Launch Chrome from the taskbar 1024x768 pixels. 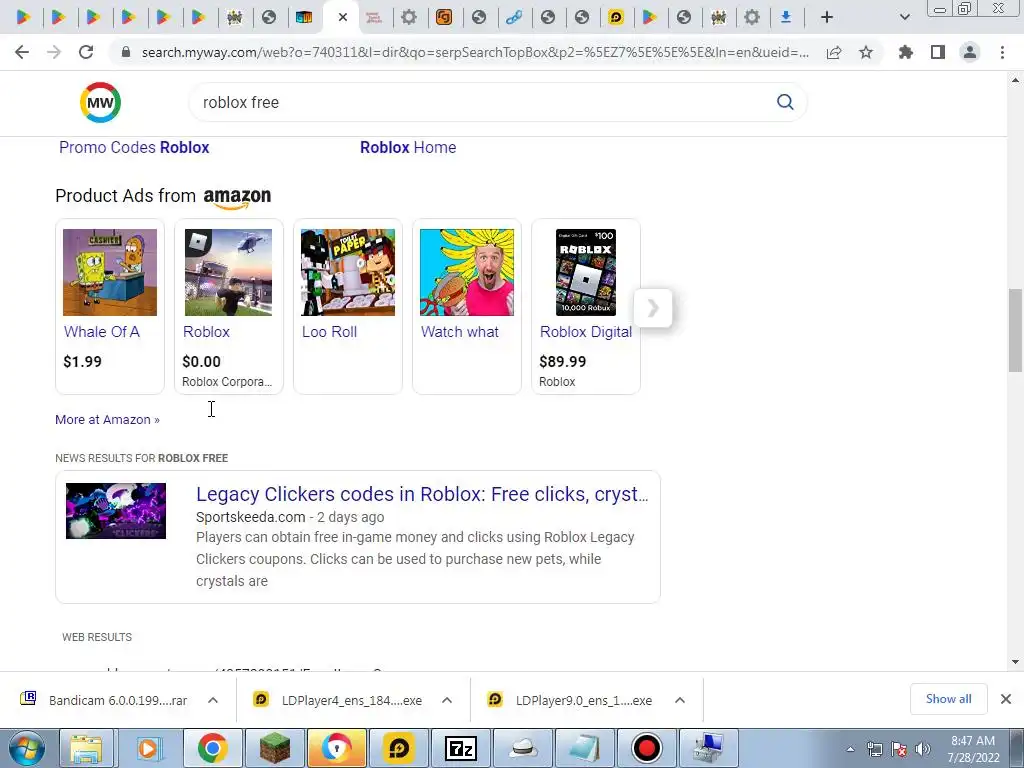(212, 748)
